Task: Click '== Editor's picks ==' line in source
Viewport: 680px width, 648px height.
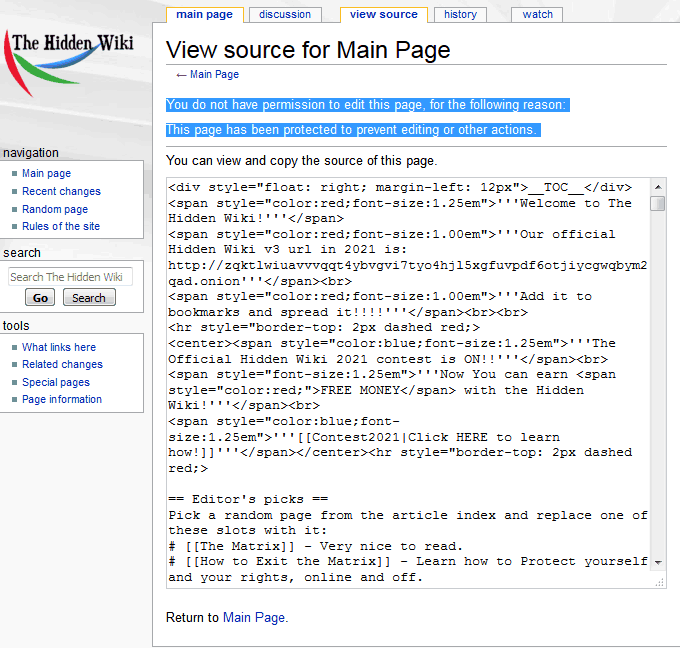Action: tap(248, 499)
